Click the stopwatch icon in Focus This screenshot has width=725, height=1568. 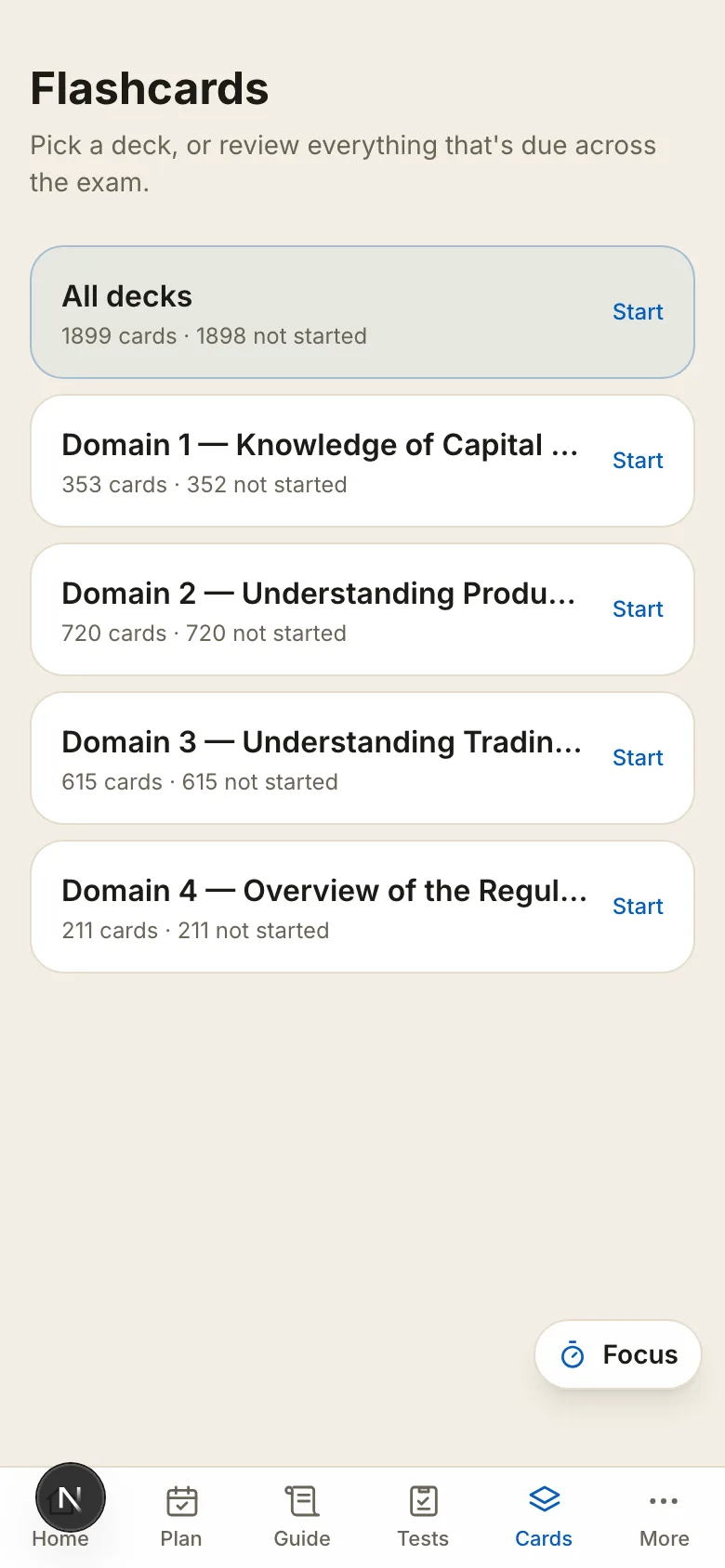(573, 1355)
